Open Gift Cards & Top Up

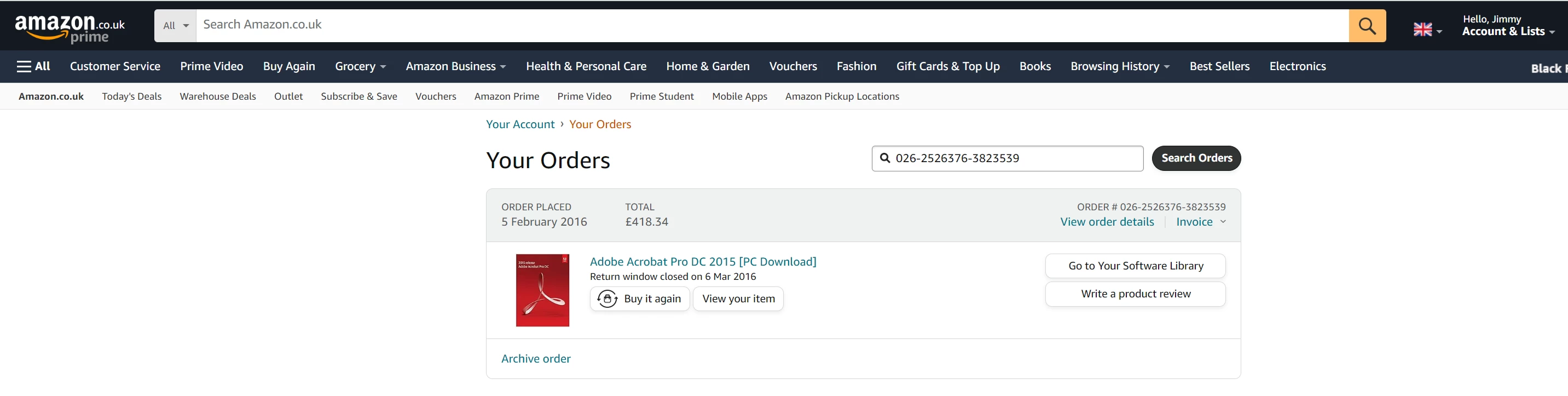tap(948, 66)
